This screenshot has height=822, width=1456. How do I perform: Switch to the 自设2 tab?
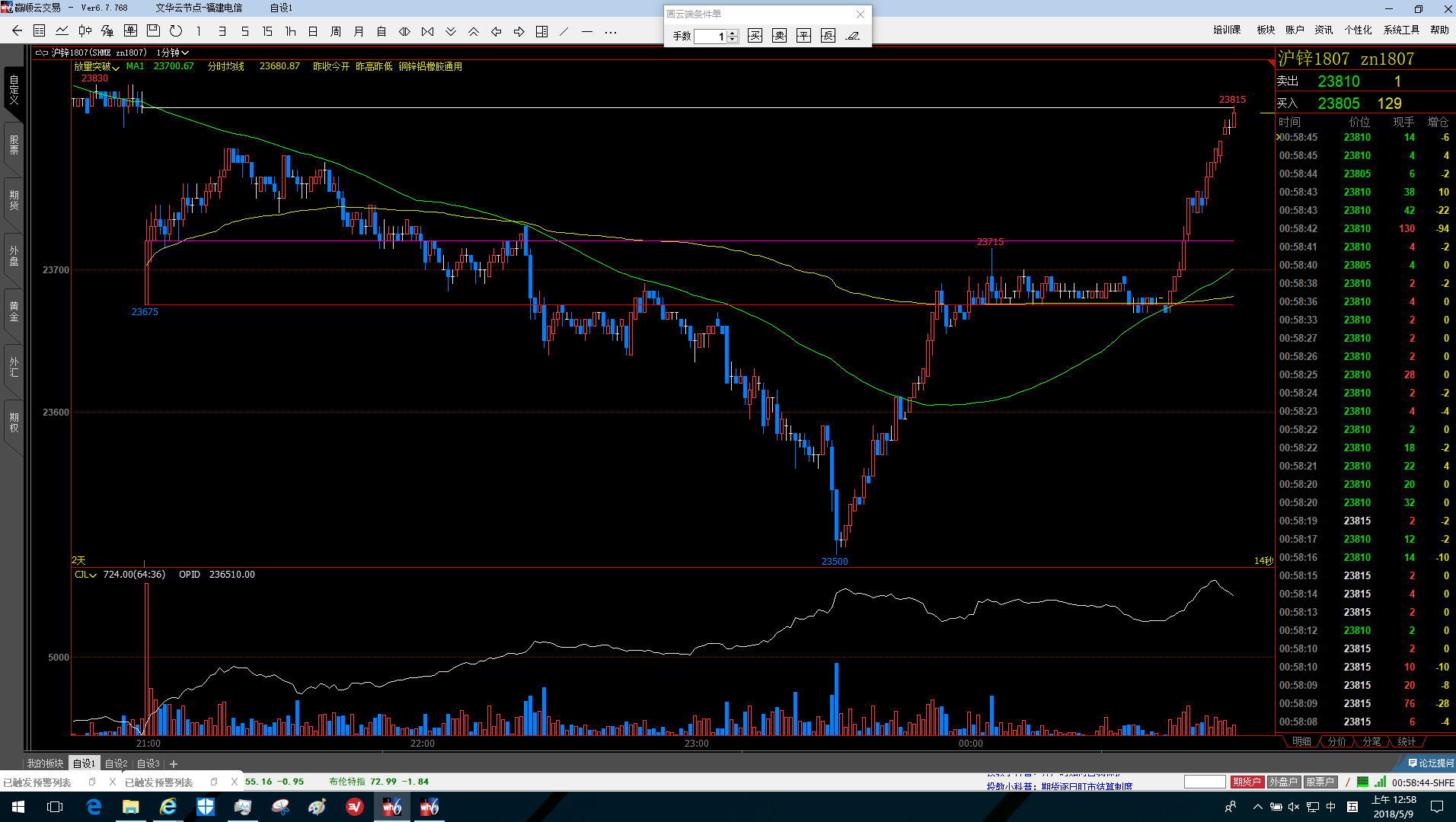[117, 763]
